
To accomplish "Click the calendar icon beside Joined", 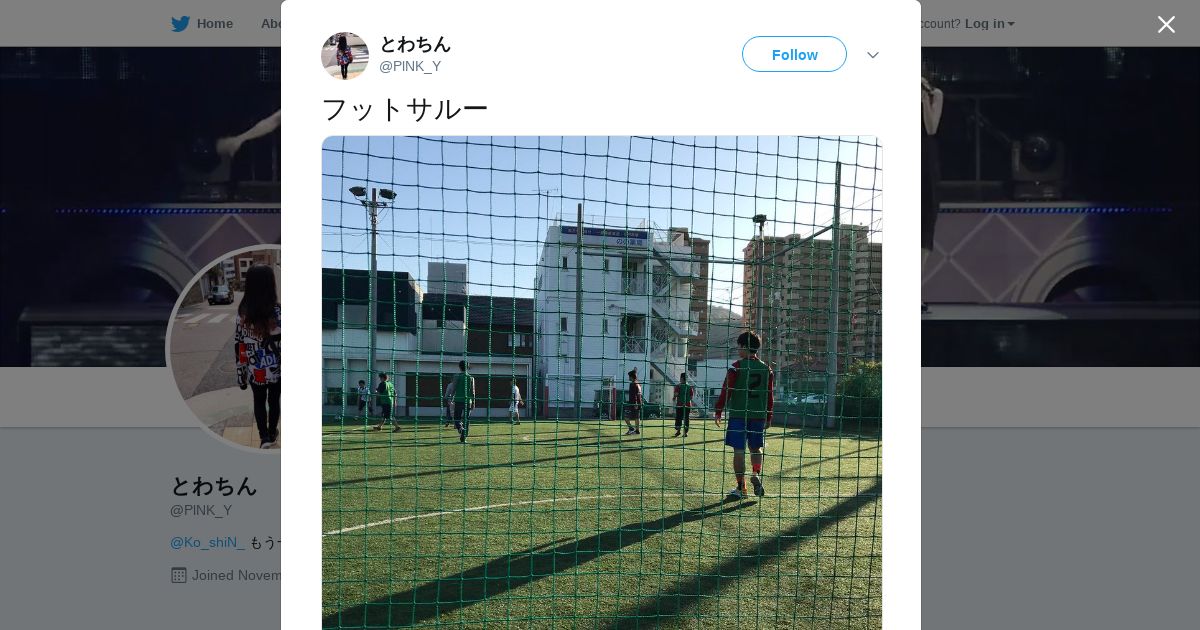I will coord(179,575).
